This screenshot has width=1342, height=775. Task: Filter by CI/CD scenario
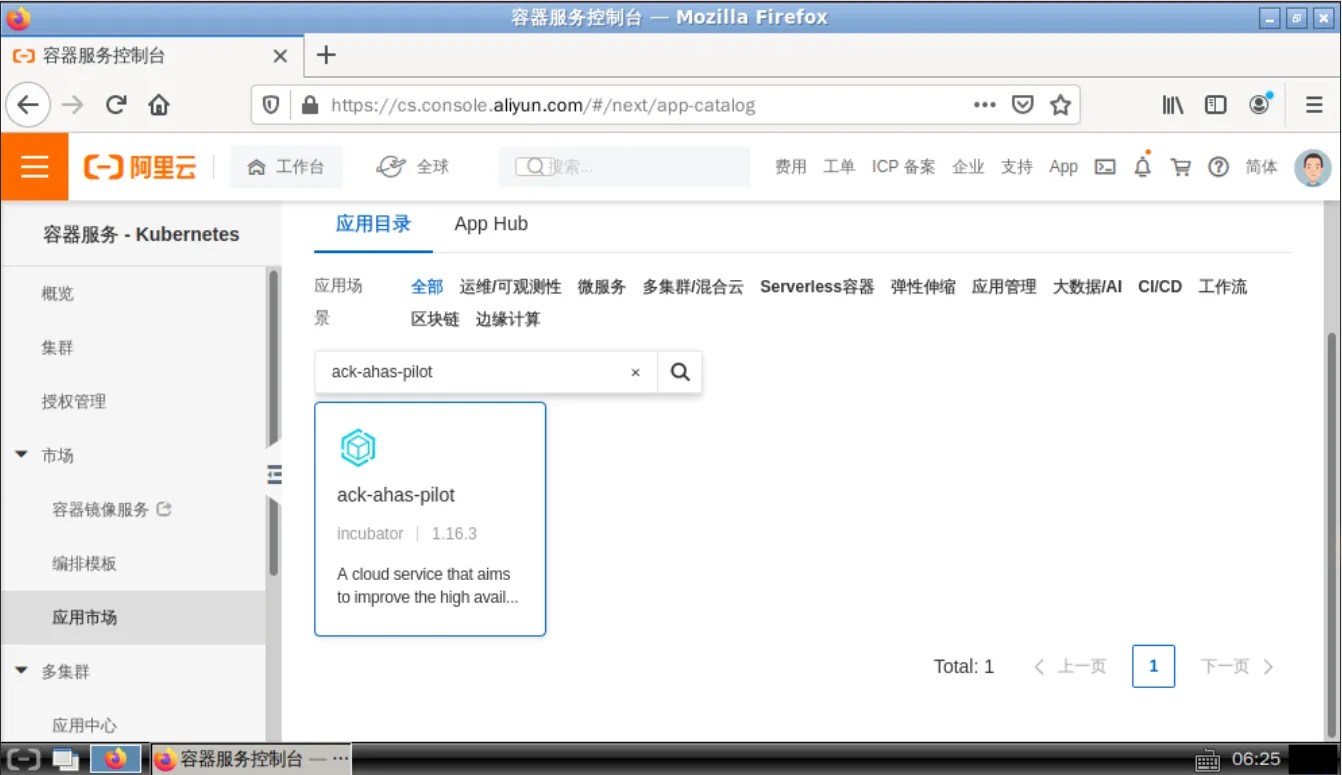click(1160, 287)
